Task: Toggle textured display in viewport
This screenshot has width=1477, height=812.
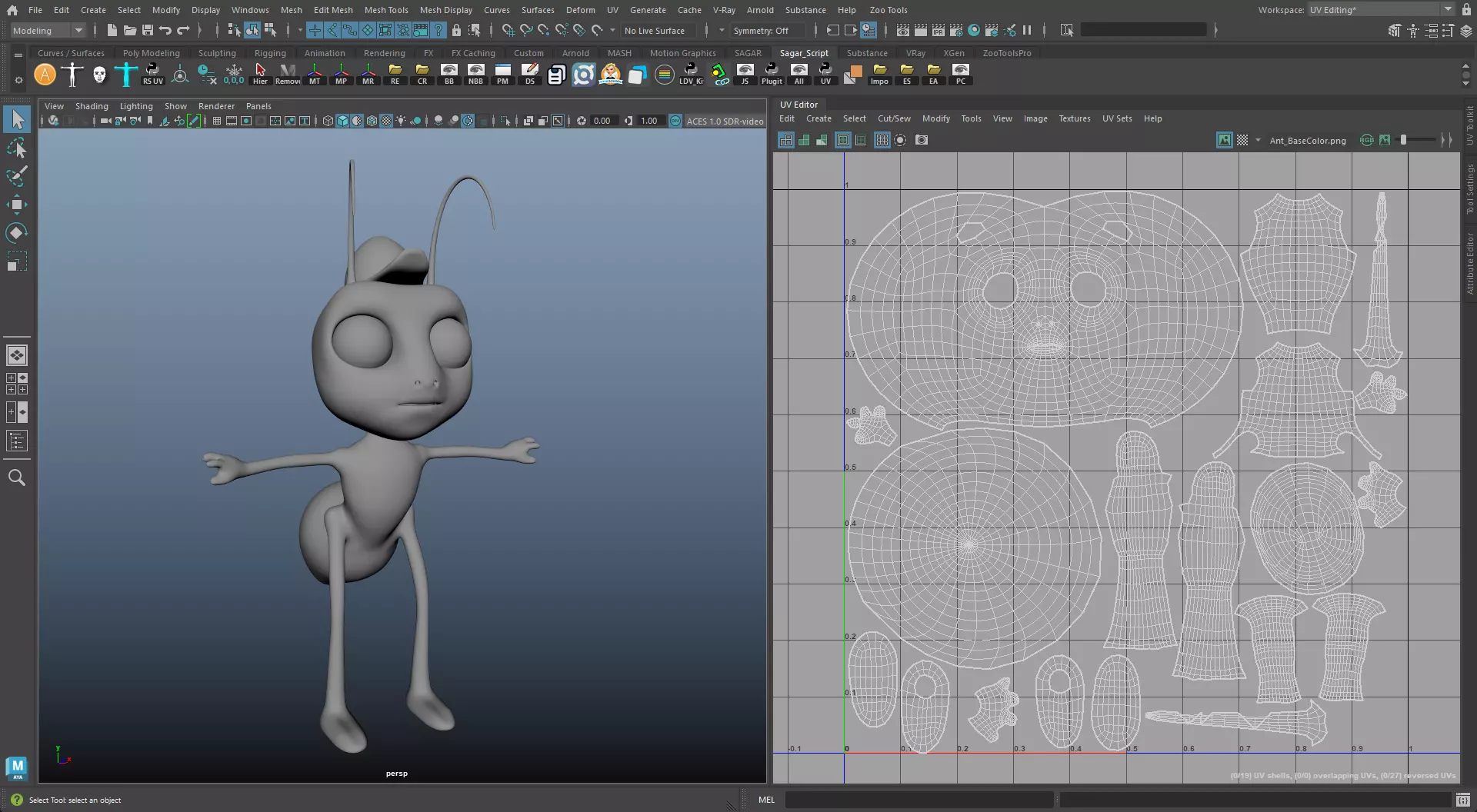Action: [387, 121]
